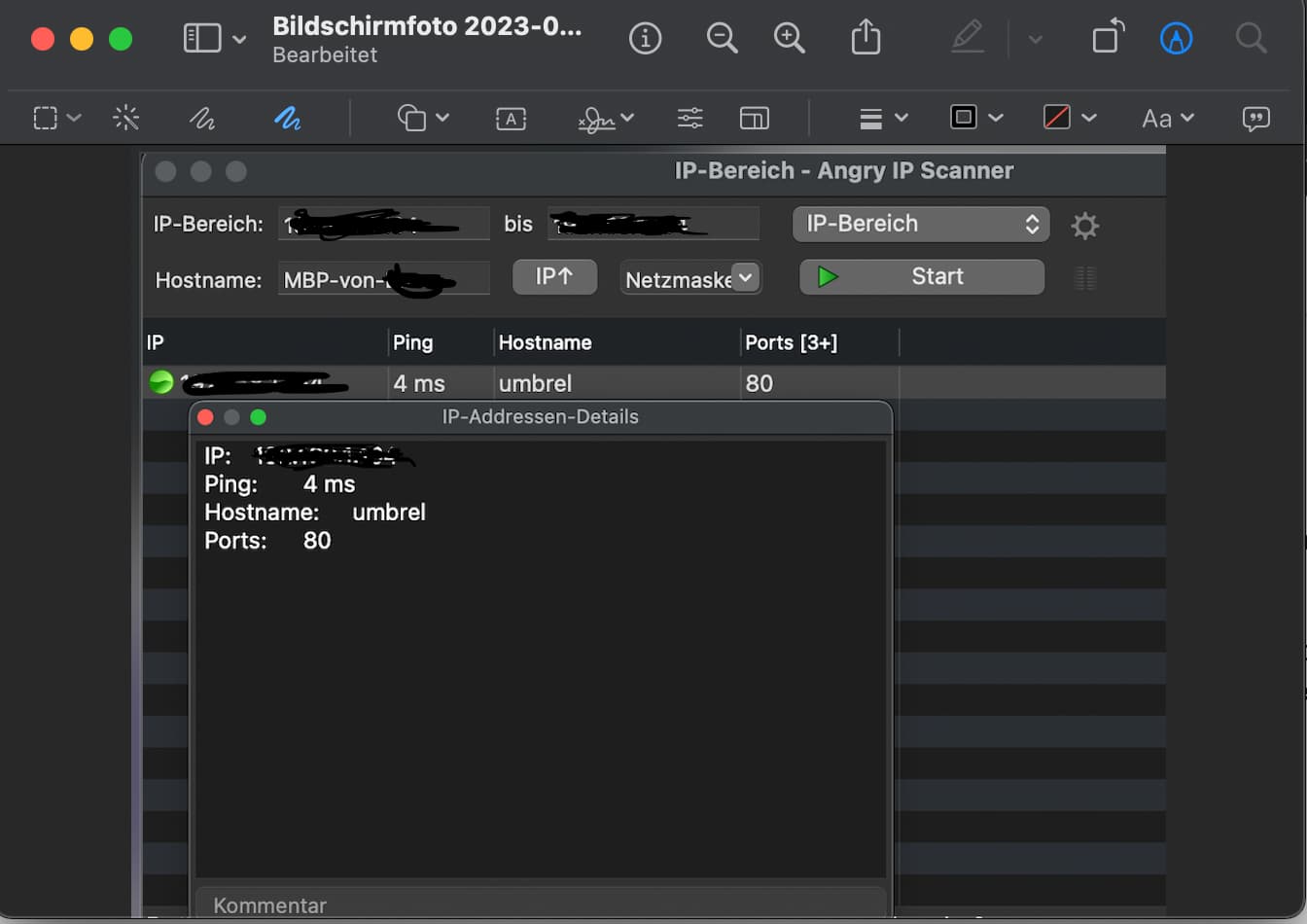
Task: Rotate the image left
Action: pos(1108,38)
